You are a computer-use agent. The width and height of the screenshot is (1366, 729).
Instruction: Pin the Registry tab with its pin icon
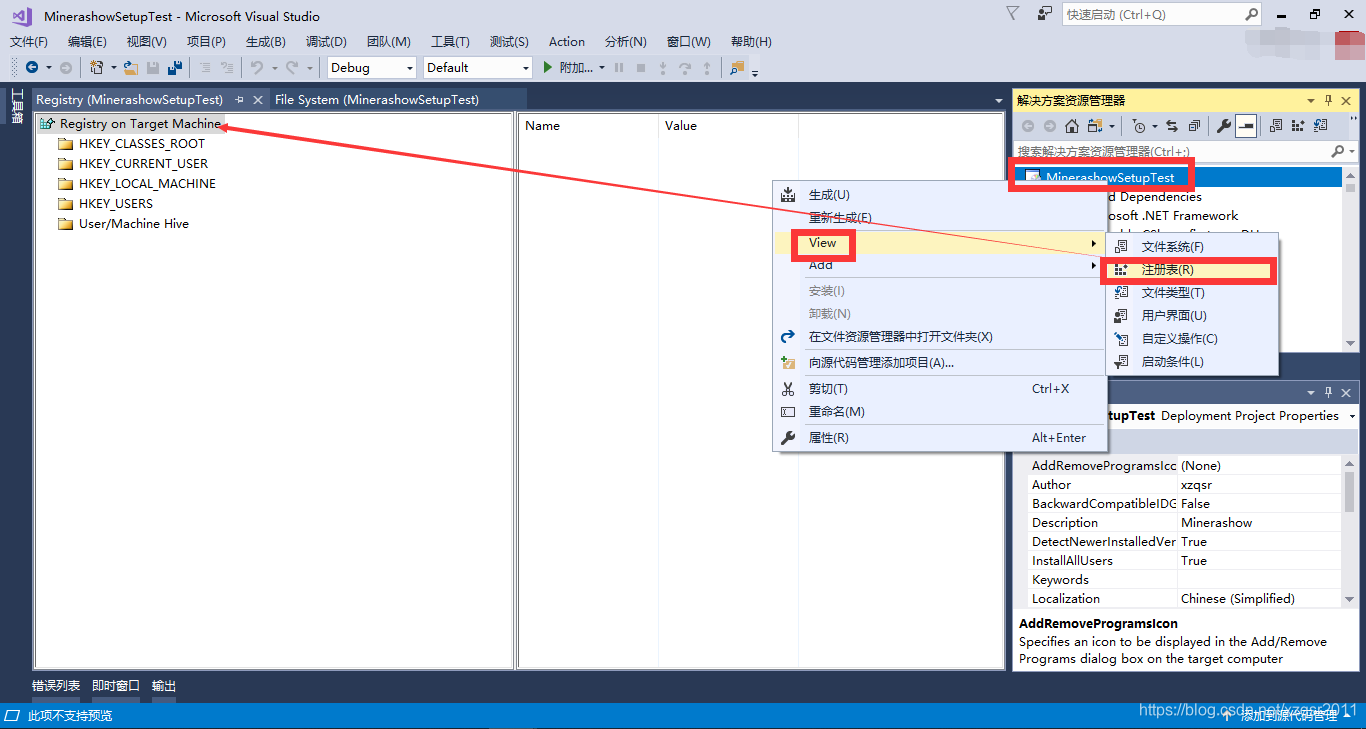click(239, 100)
